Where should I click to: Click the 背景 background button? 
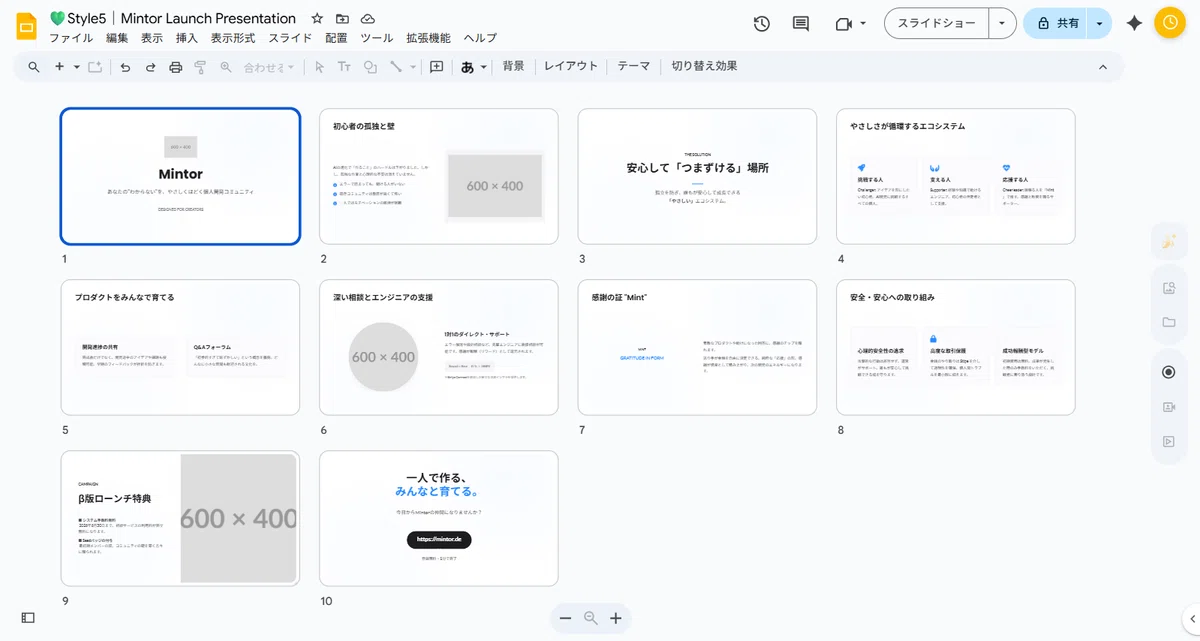pos(513,67)
